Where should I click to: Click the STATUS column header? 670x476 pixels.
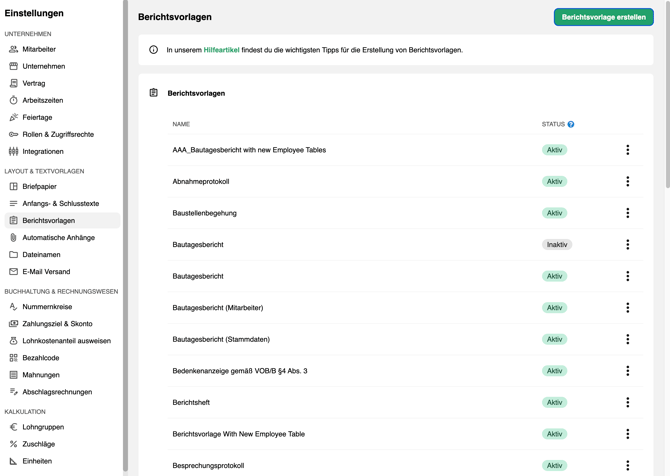tap(553, 124)
